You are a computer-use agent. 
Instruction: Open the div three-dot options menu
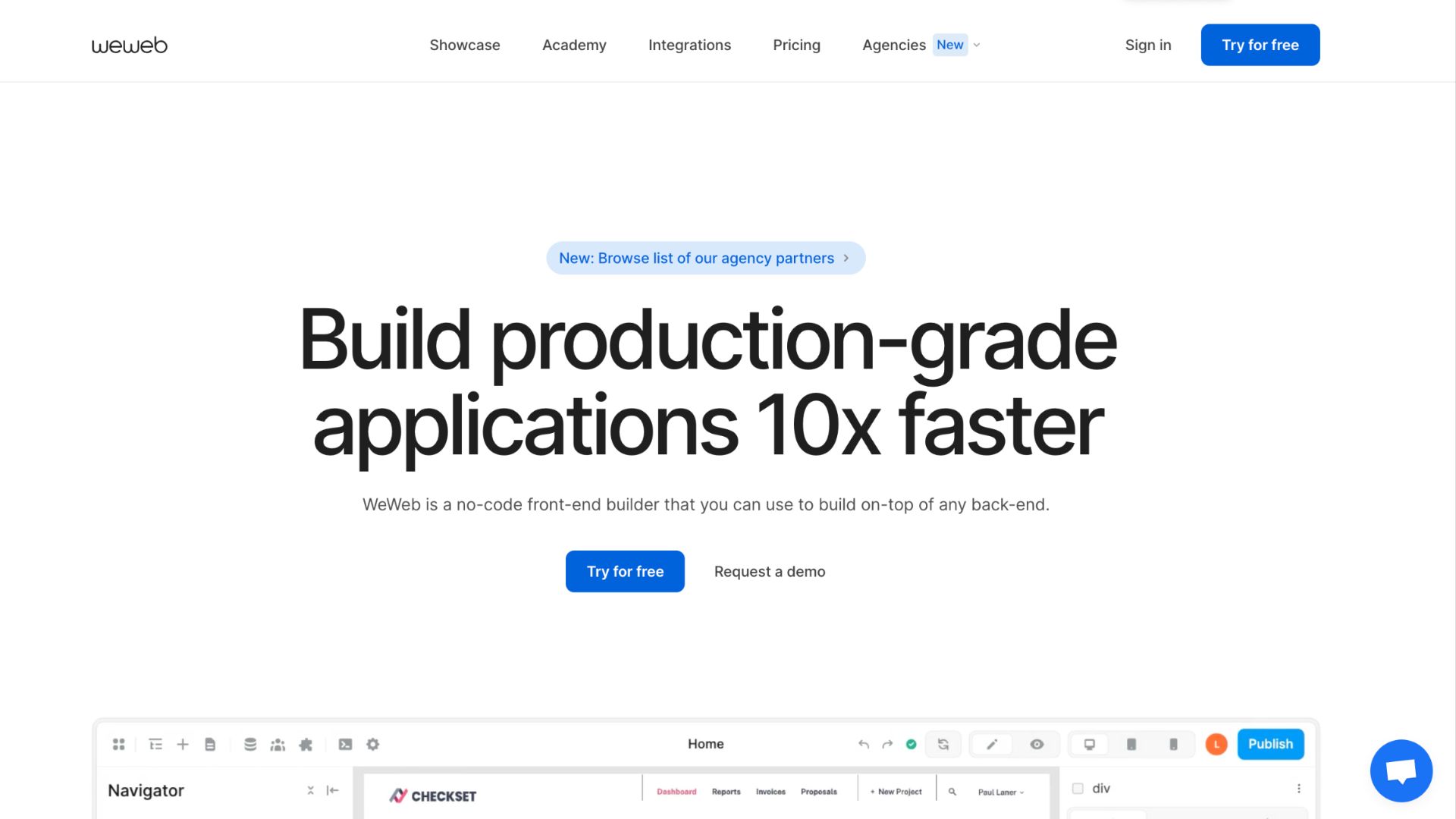pyautogui.click(x=1298, y=789)
